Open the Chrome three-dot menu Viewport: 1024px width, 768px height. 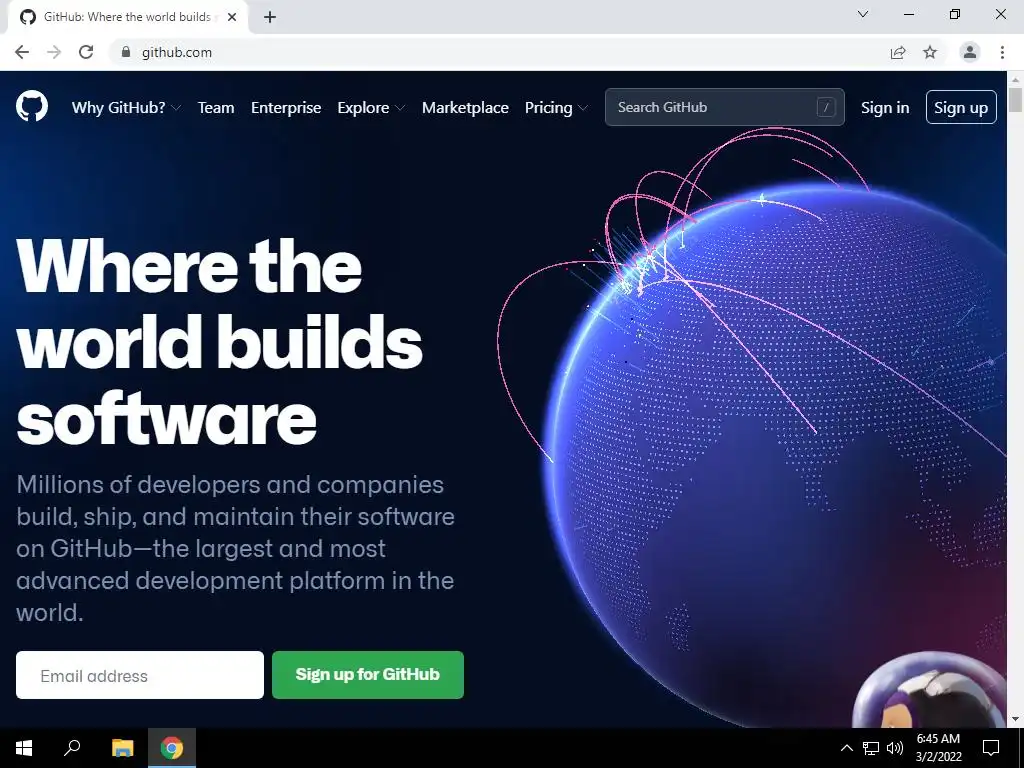click(1002, 52)
